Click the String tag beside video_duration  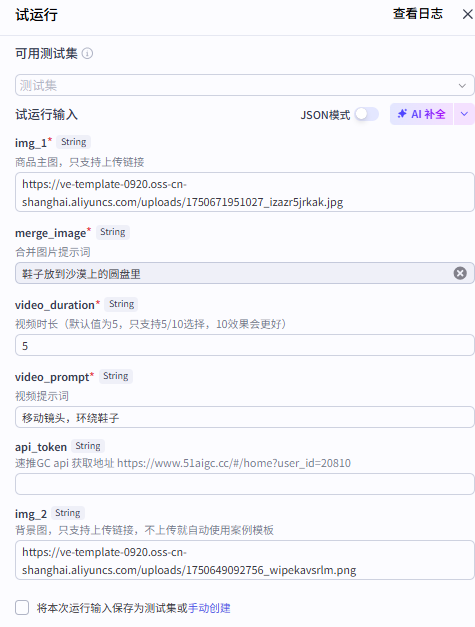tap(122, 304)
